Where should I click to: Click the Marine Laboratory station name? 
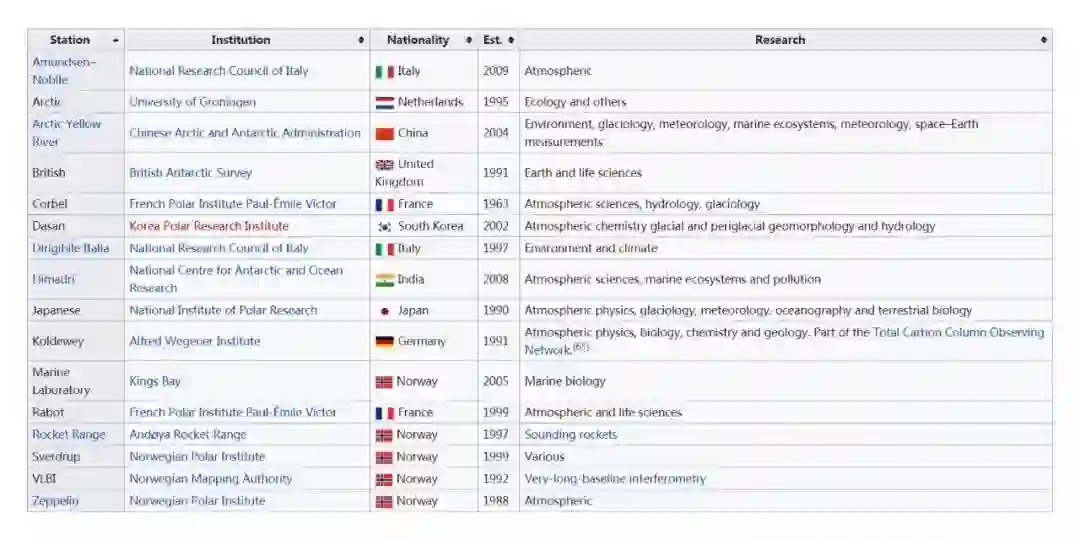[x=61, y=381]
